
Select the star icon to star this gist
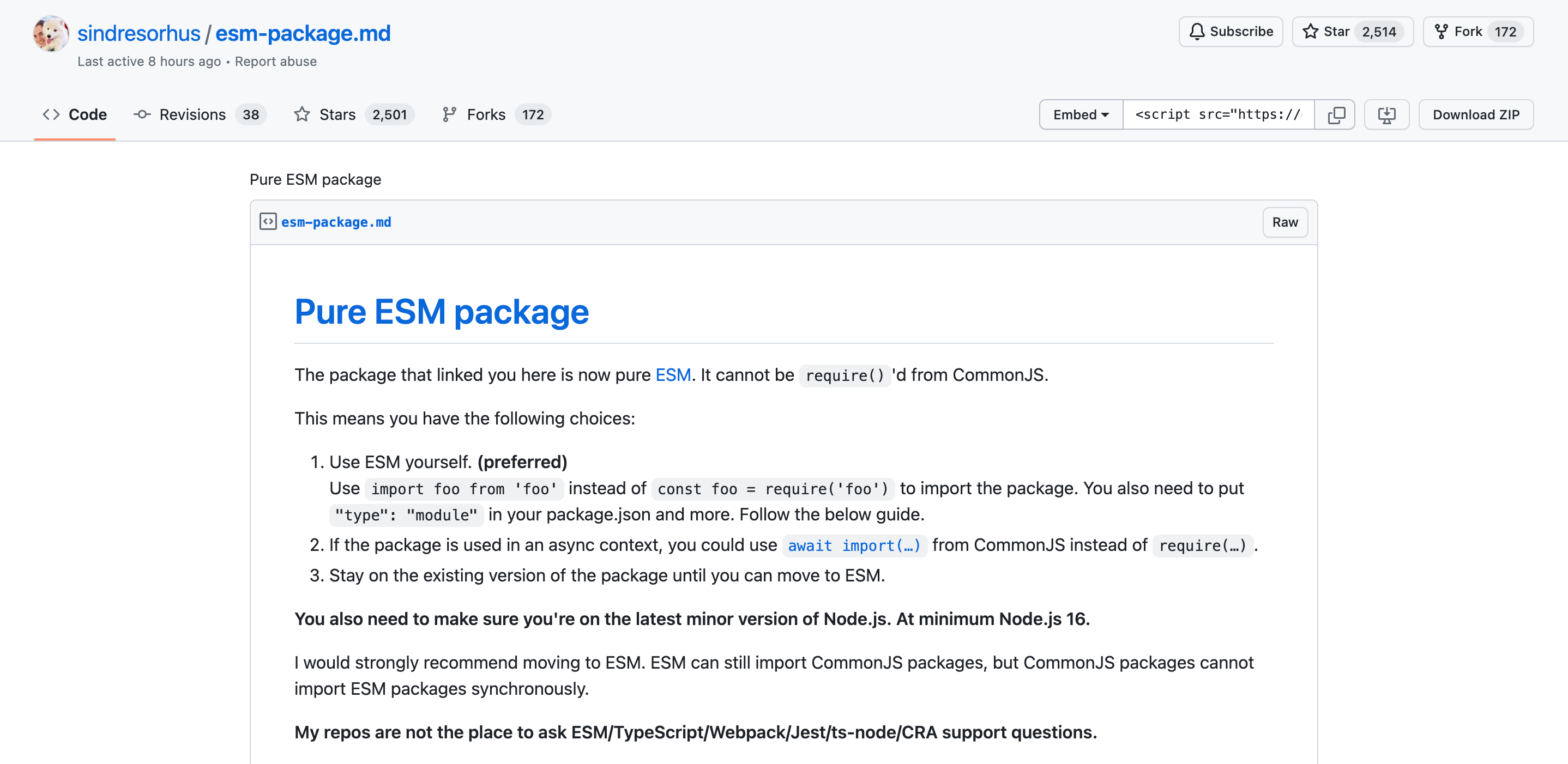click(x=1311, y=32)
